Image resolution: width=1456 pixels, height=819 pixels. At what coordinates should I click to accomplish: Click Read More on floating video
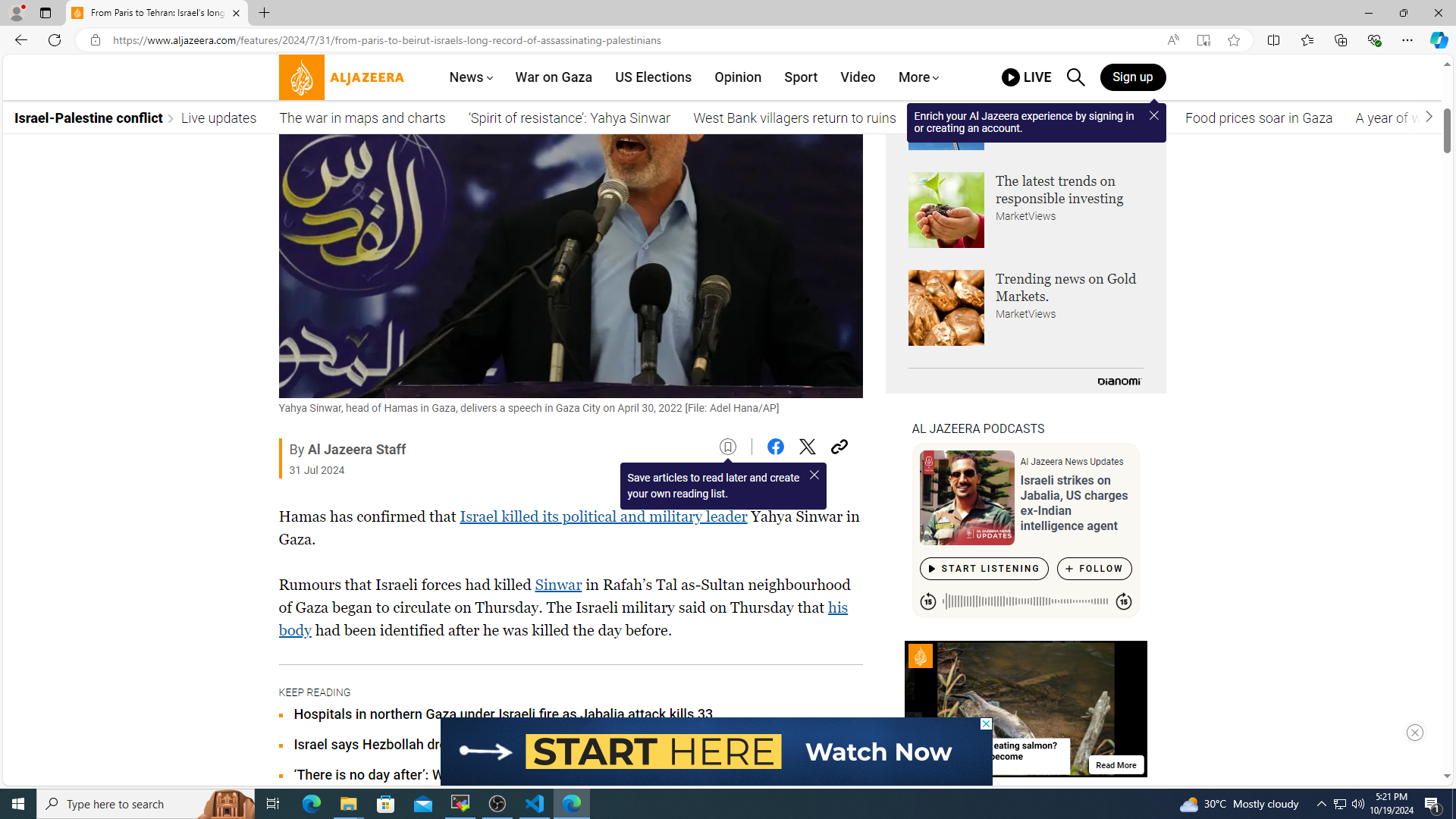pos(1116,765)
